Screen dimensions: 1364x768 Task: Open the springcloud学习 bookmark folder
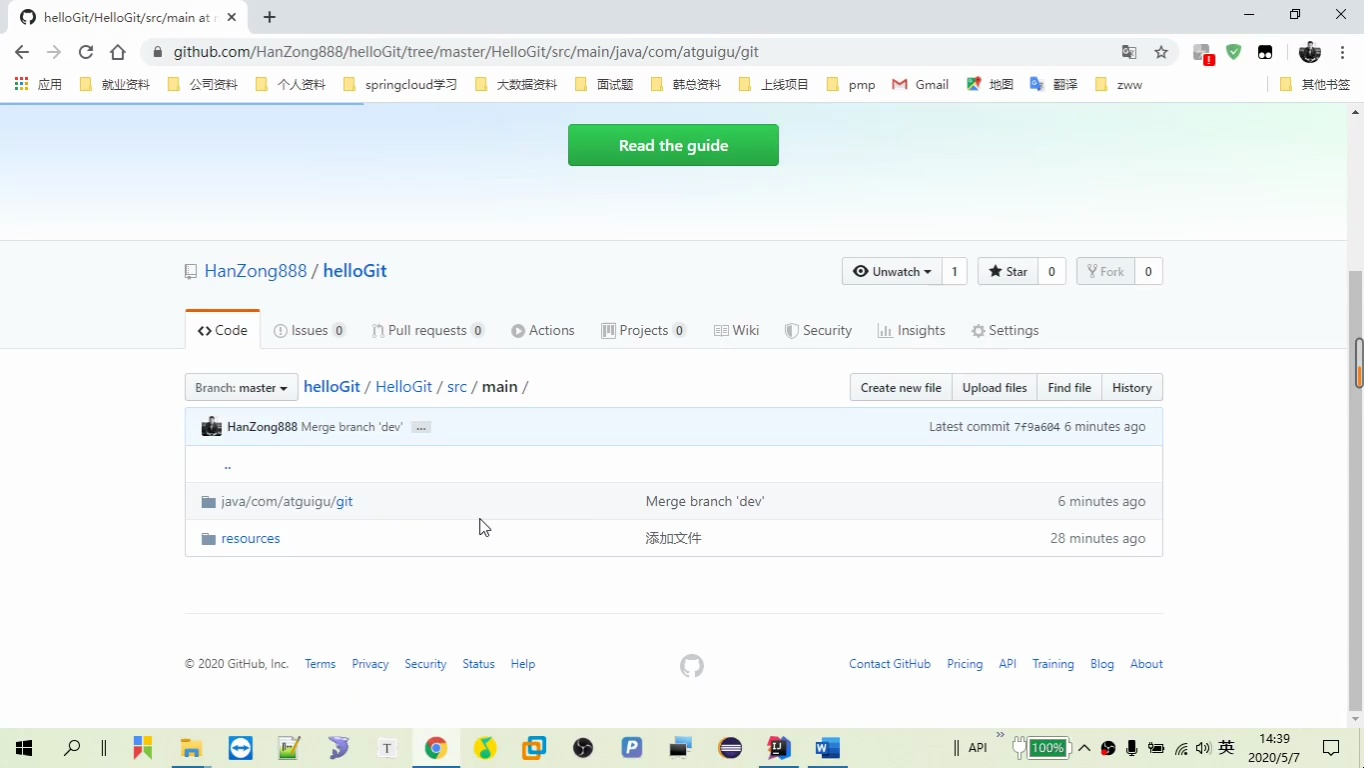(x=400, y=85)
